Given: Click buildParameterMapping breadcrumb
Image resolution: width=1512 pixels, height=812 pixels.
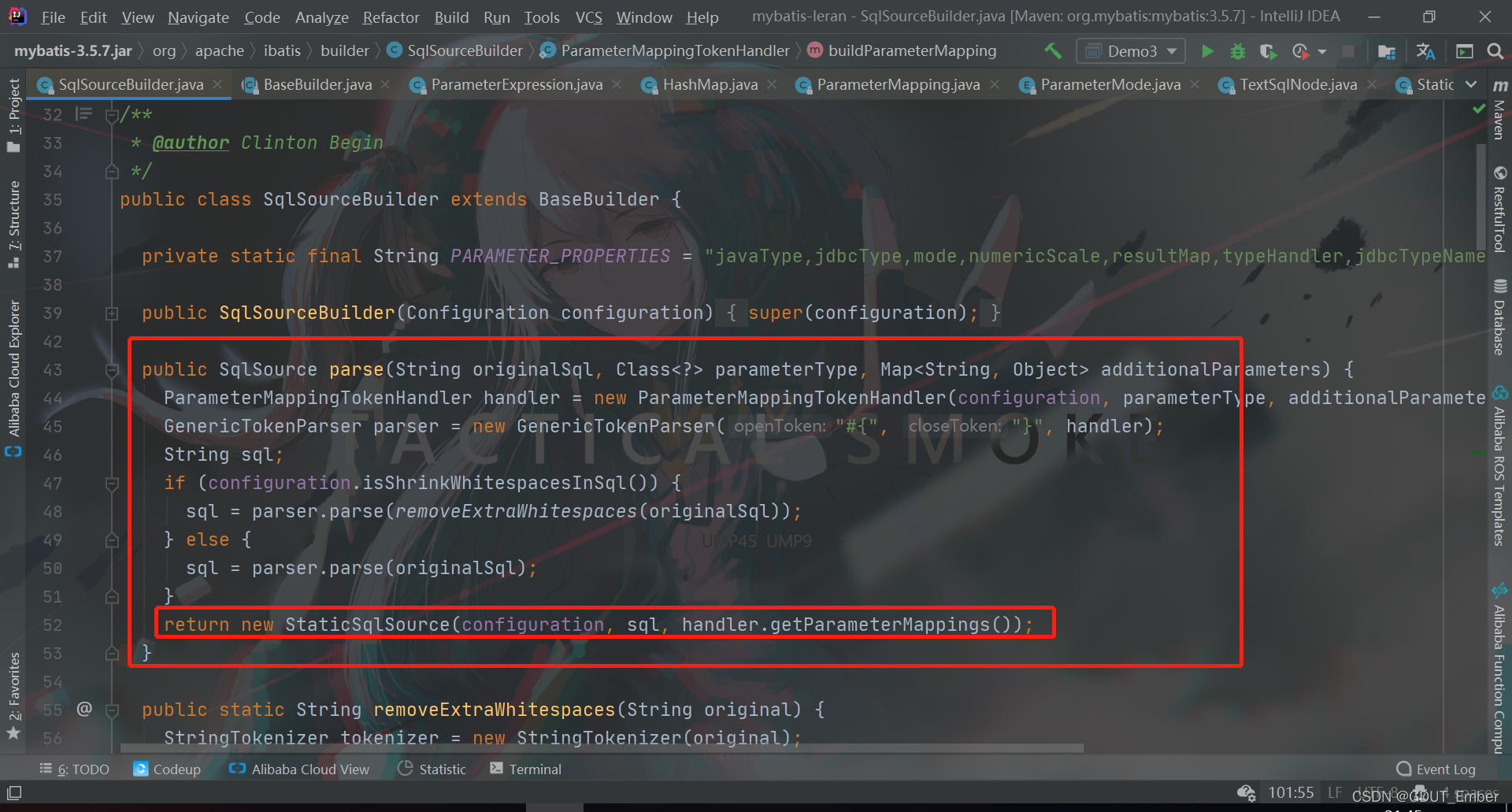Looking at the screenshot, I should (x=902, y=51).
